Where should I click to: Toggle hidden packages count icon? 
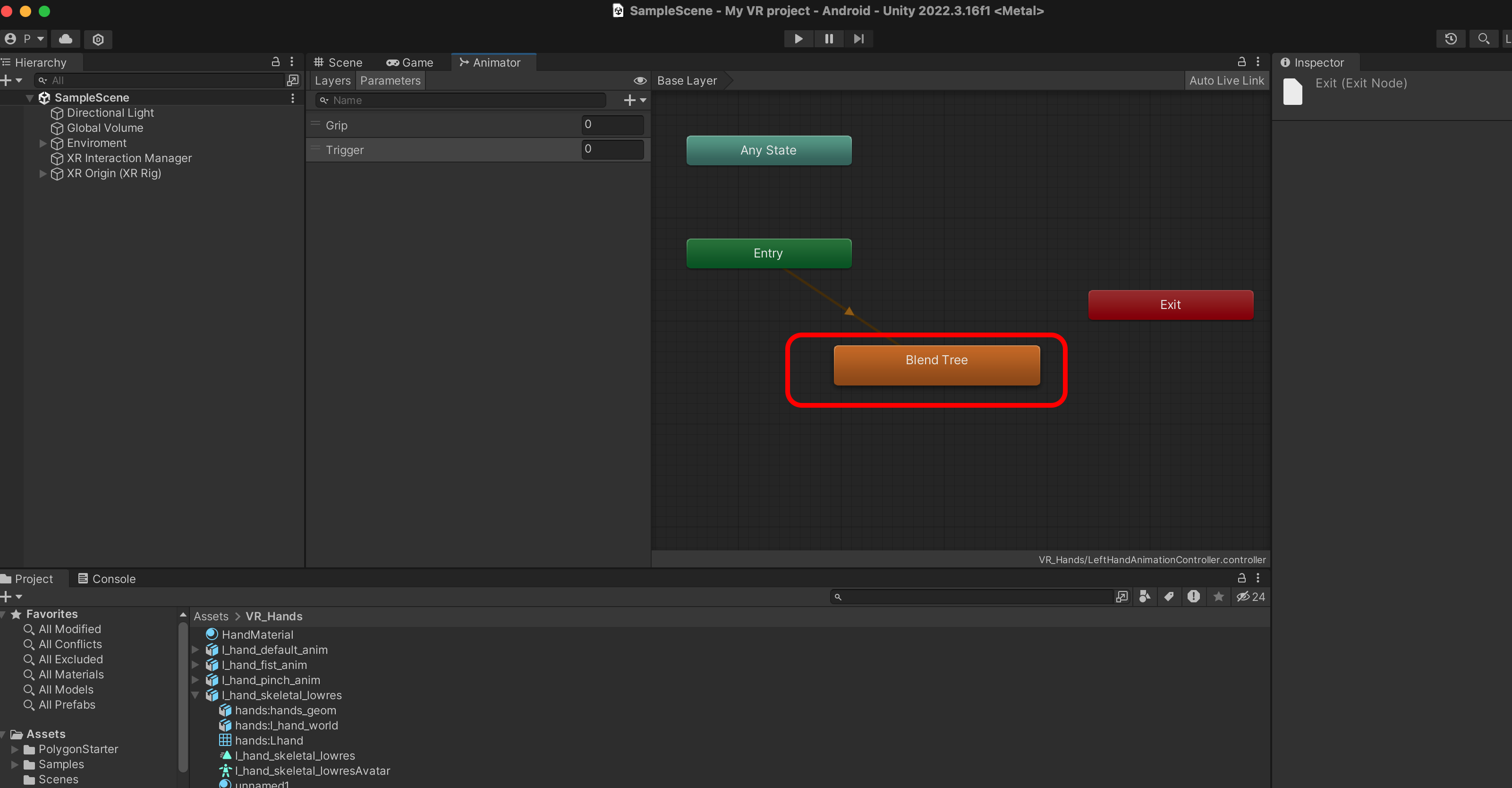[x=1250, y=597]
